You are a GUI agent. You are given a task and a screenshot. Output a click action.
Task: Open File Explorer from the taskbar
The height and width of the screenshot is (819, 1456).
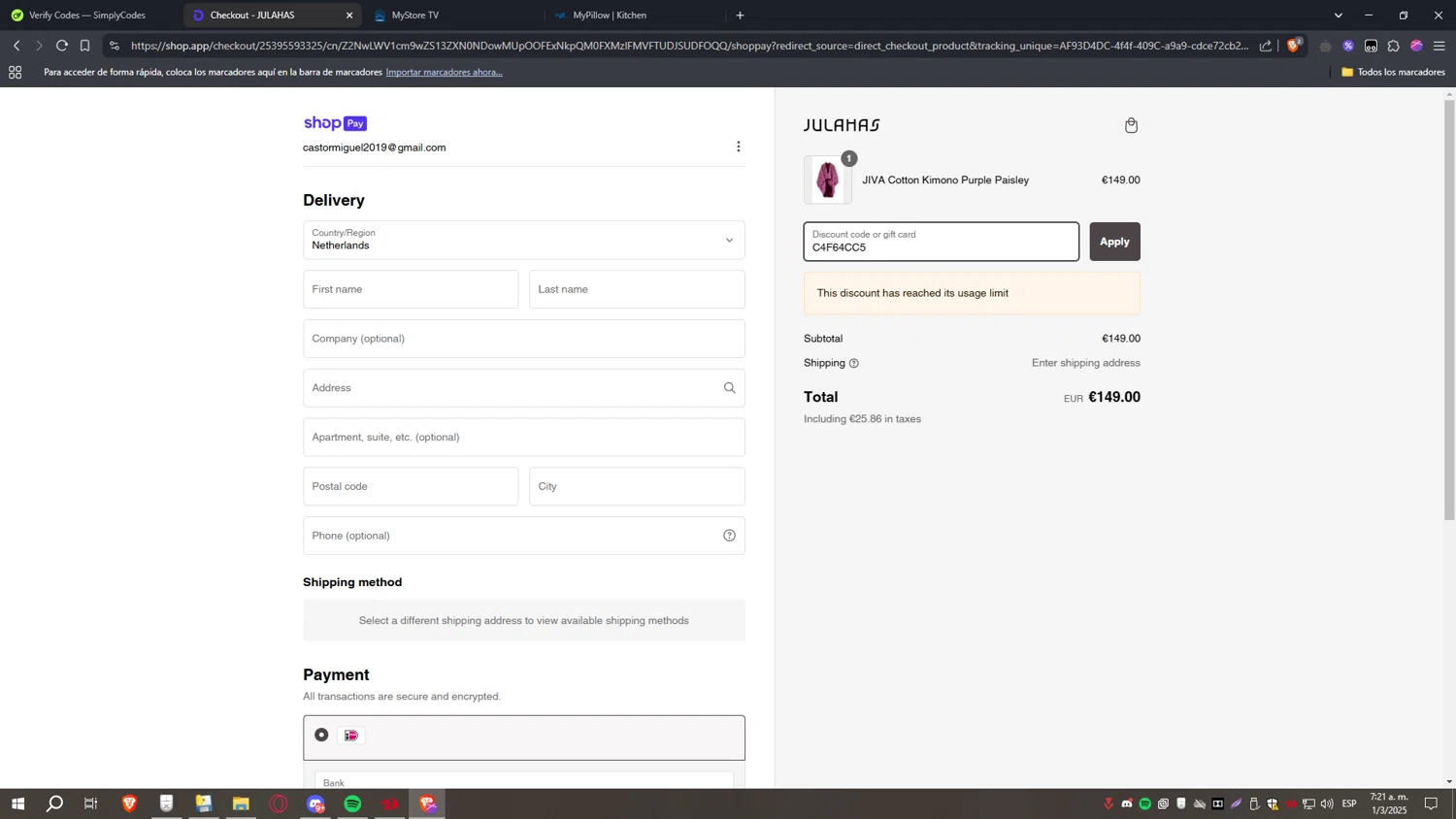click(x=241, y=803)
